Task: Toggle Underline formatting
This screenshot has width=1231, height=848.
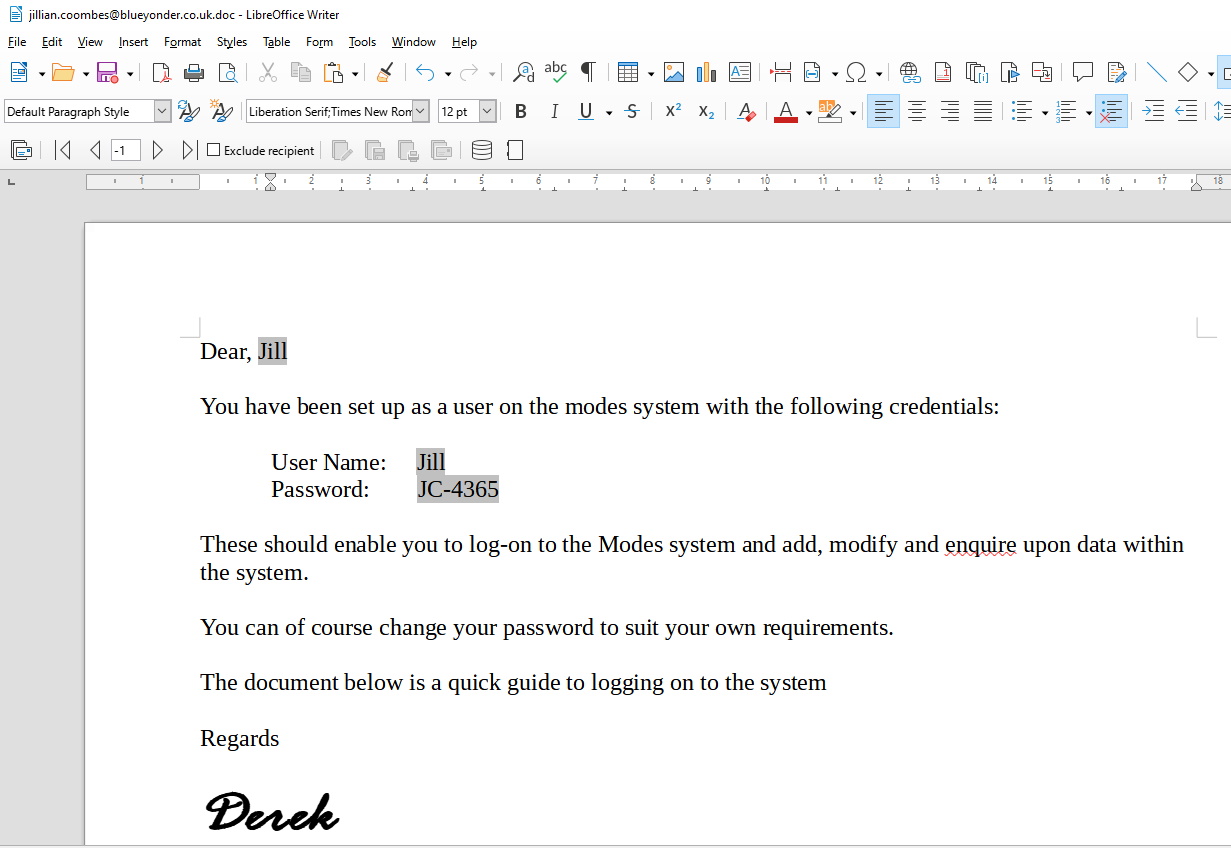Action: click(x=586, y=112)
